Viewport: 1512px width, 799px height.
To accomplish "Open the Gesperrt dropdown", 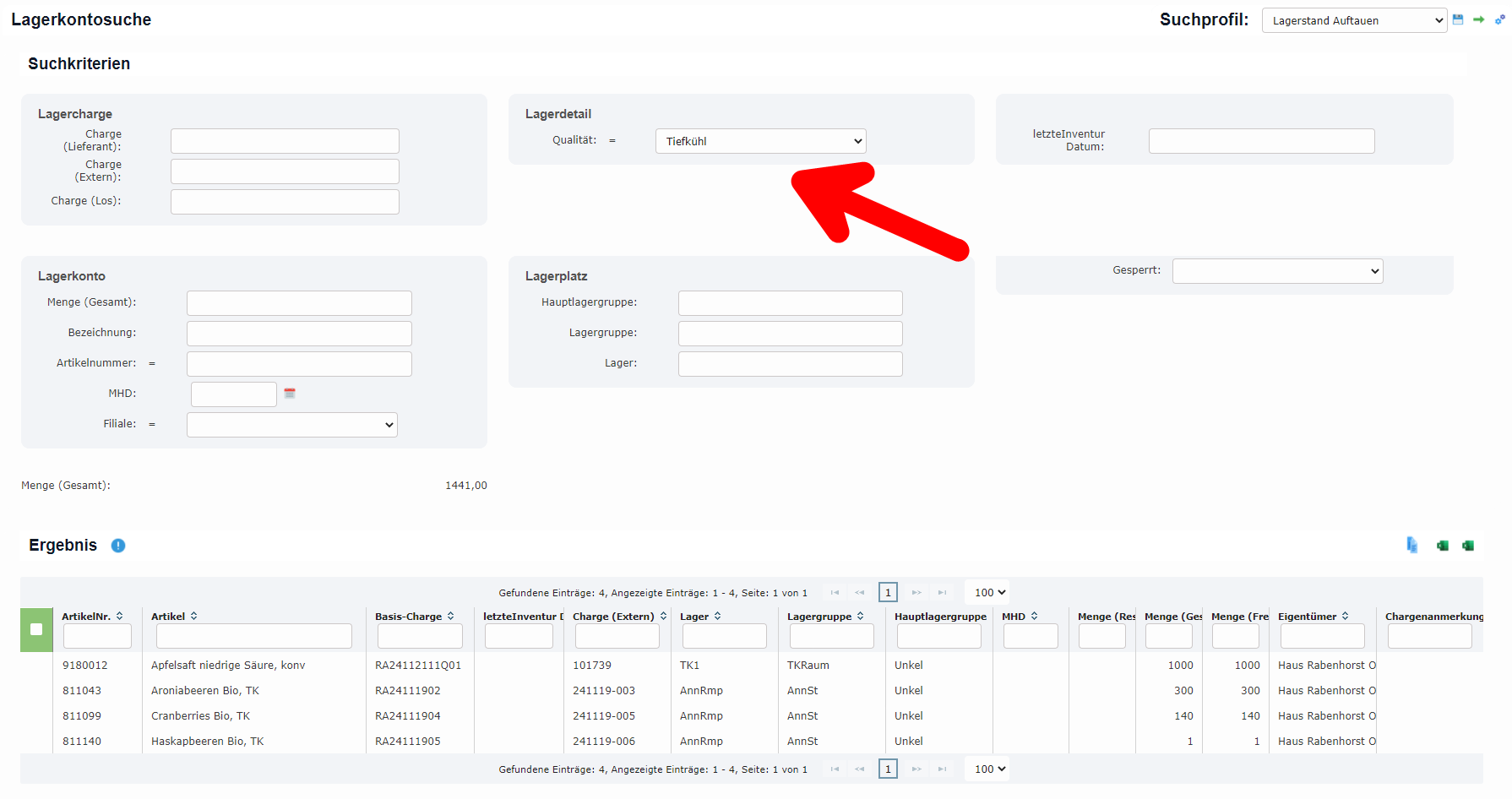I will point(1277,271).
